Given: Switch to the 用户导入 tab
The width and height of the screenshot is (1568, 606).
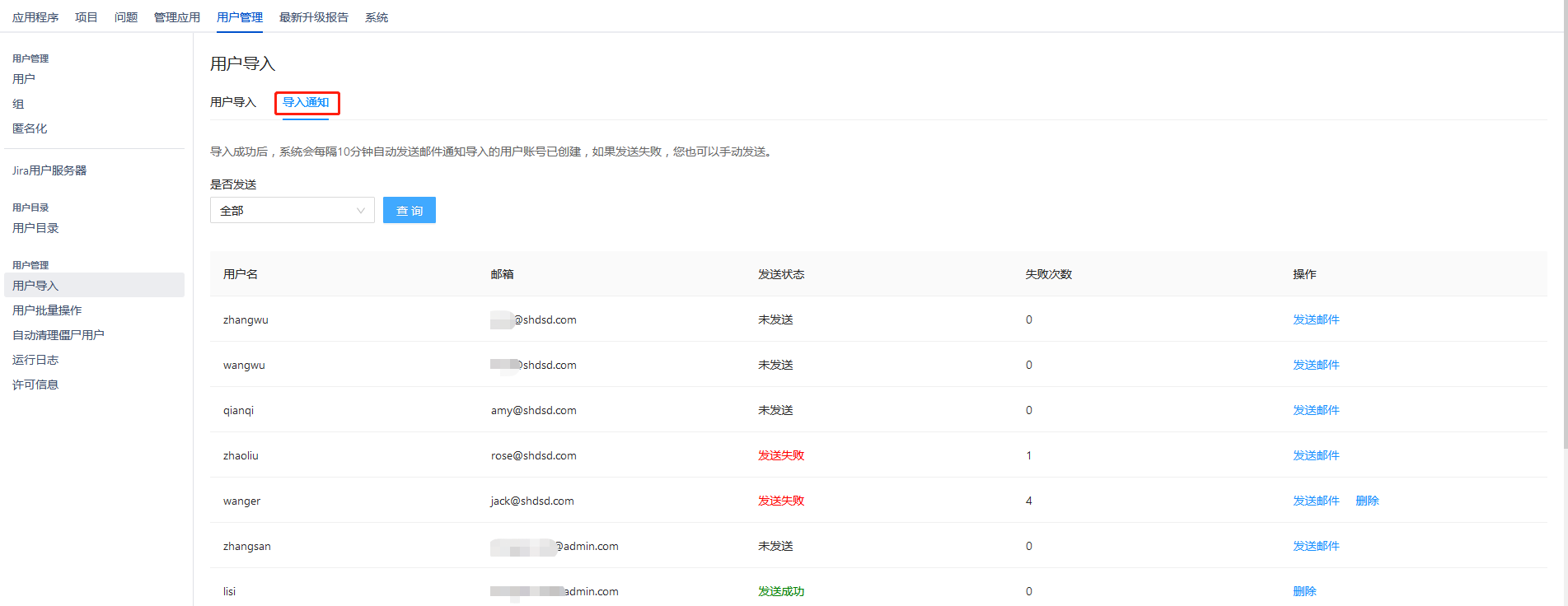Looking at the screenshot, I should point(232,103).
